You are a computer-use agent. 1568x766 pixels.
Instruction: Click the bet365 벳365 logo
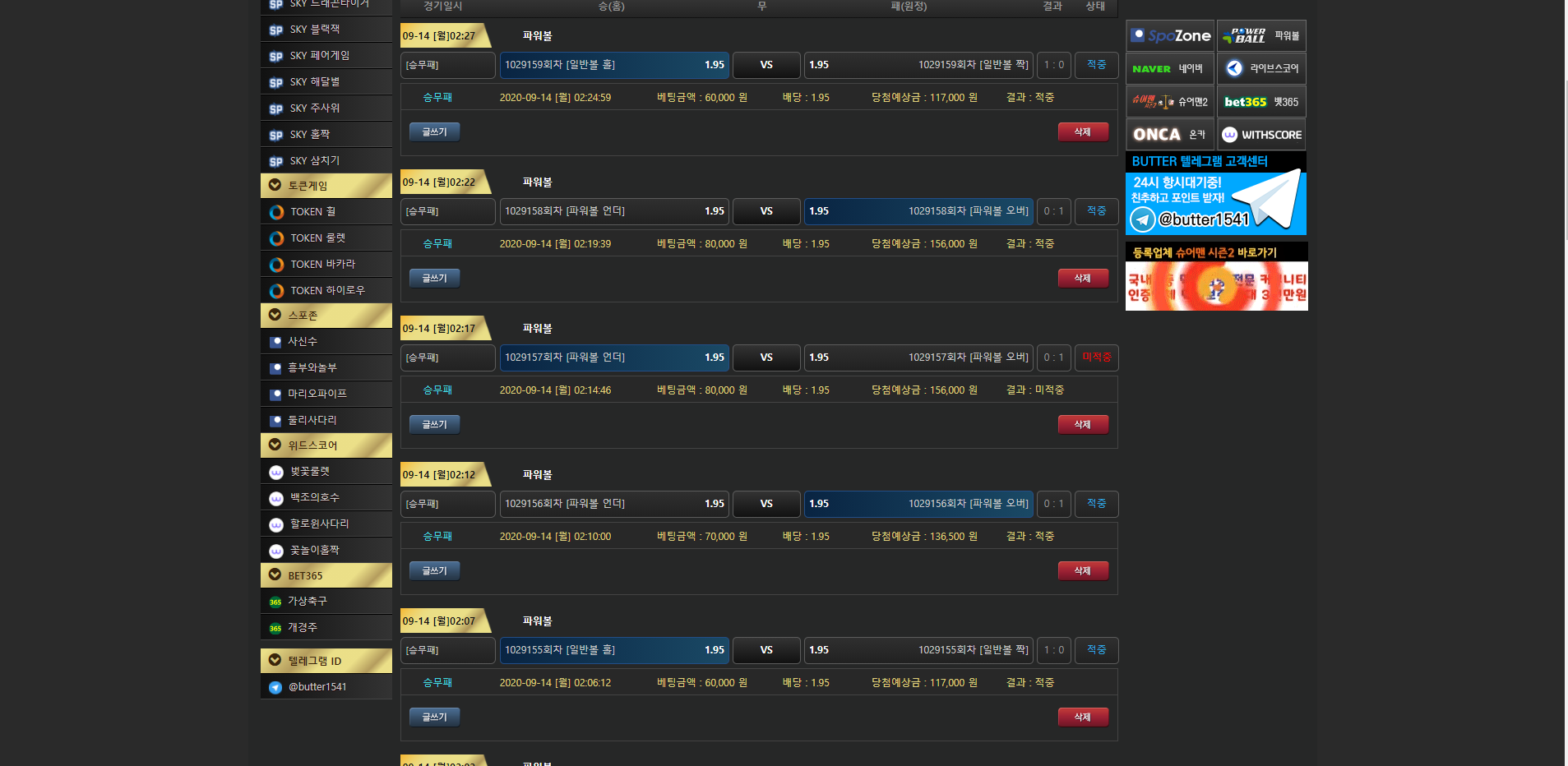[1261, 102]
